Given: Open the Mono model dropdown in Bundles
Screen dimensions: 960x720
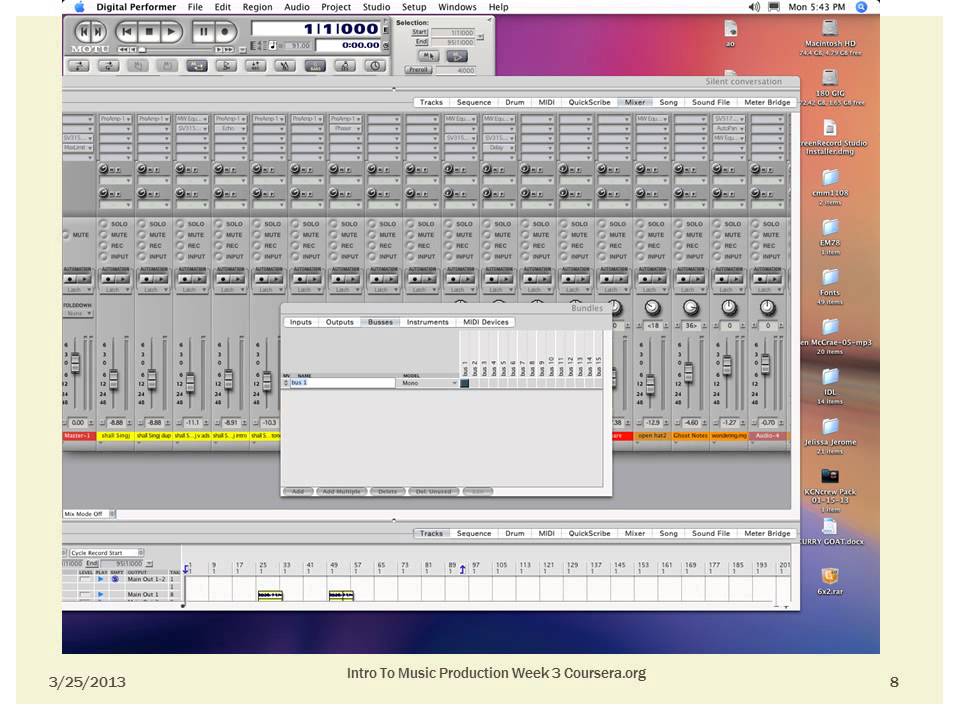Looking at the screenshot, I should (x=429, y=383).
